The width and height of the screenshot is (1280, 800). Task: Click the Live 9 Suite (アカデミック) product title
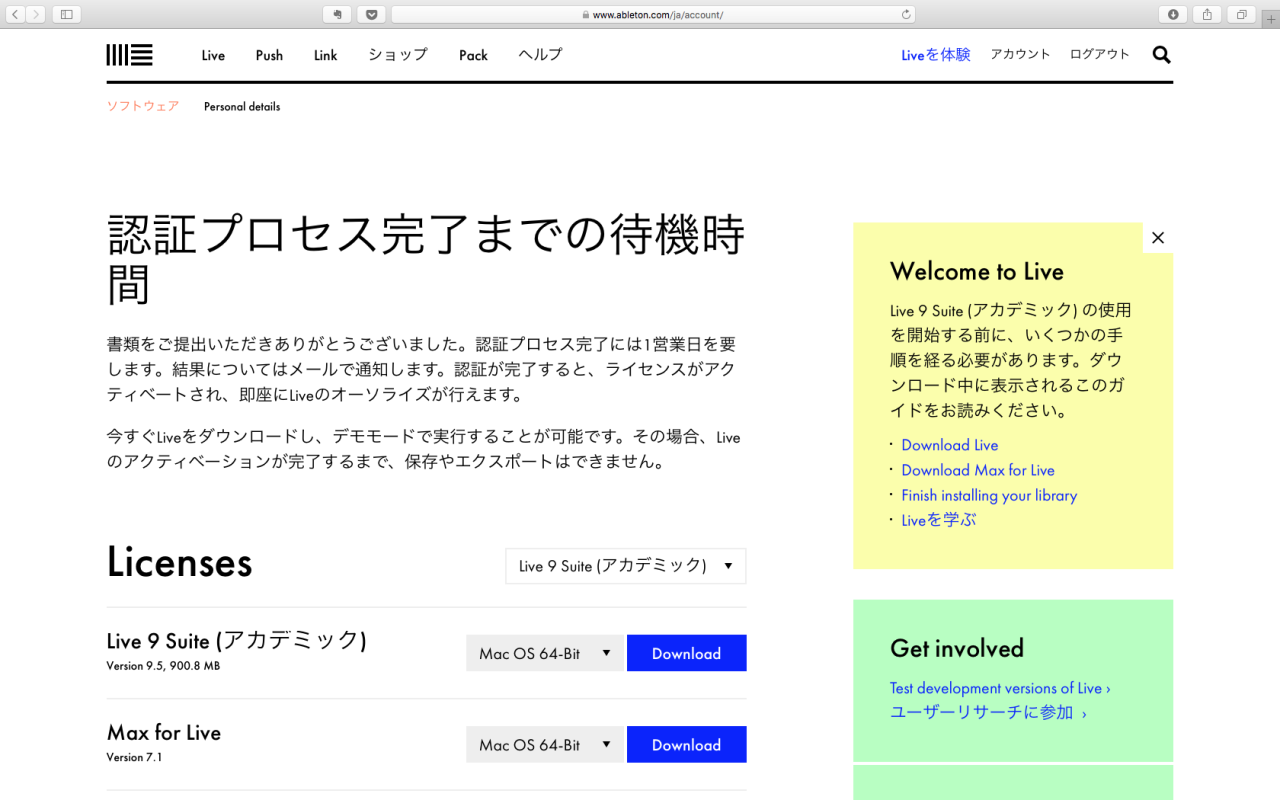click(x=237, y=640)
